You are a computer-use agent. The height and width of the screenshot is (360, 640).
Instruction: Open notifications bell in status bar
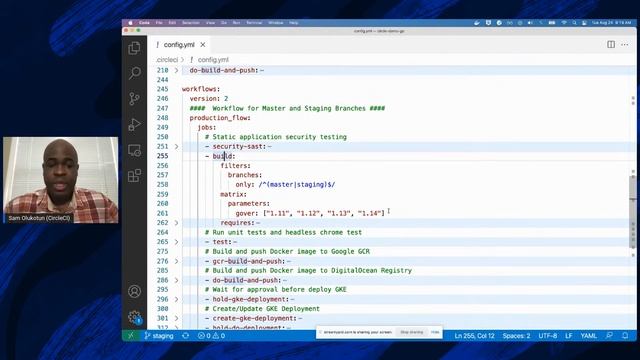pos(625,336)
